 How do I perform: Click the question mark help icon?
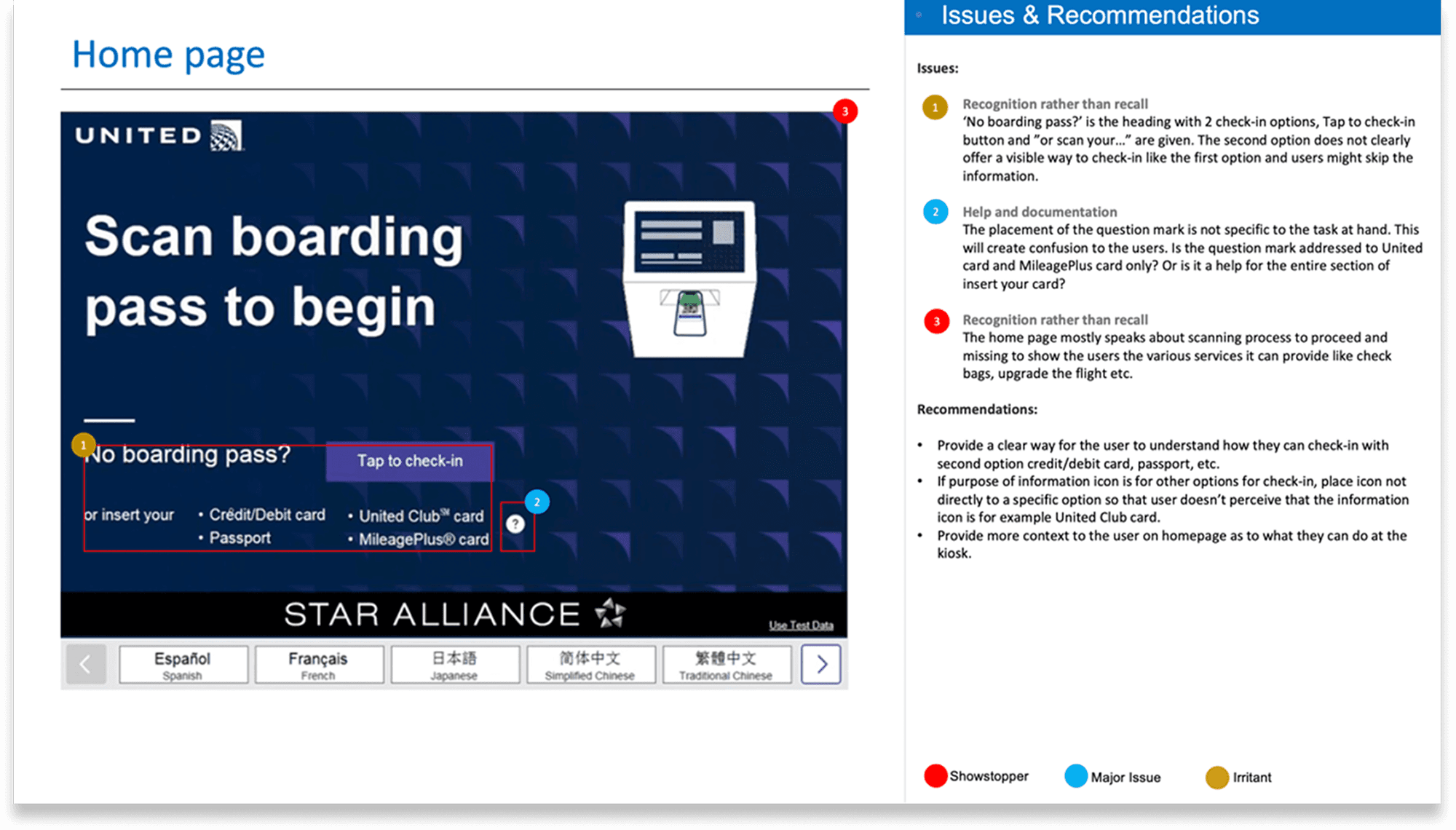pyautogui.click(x=515, y=524)
